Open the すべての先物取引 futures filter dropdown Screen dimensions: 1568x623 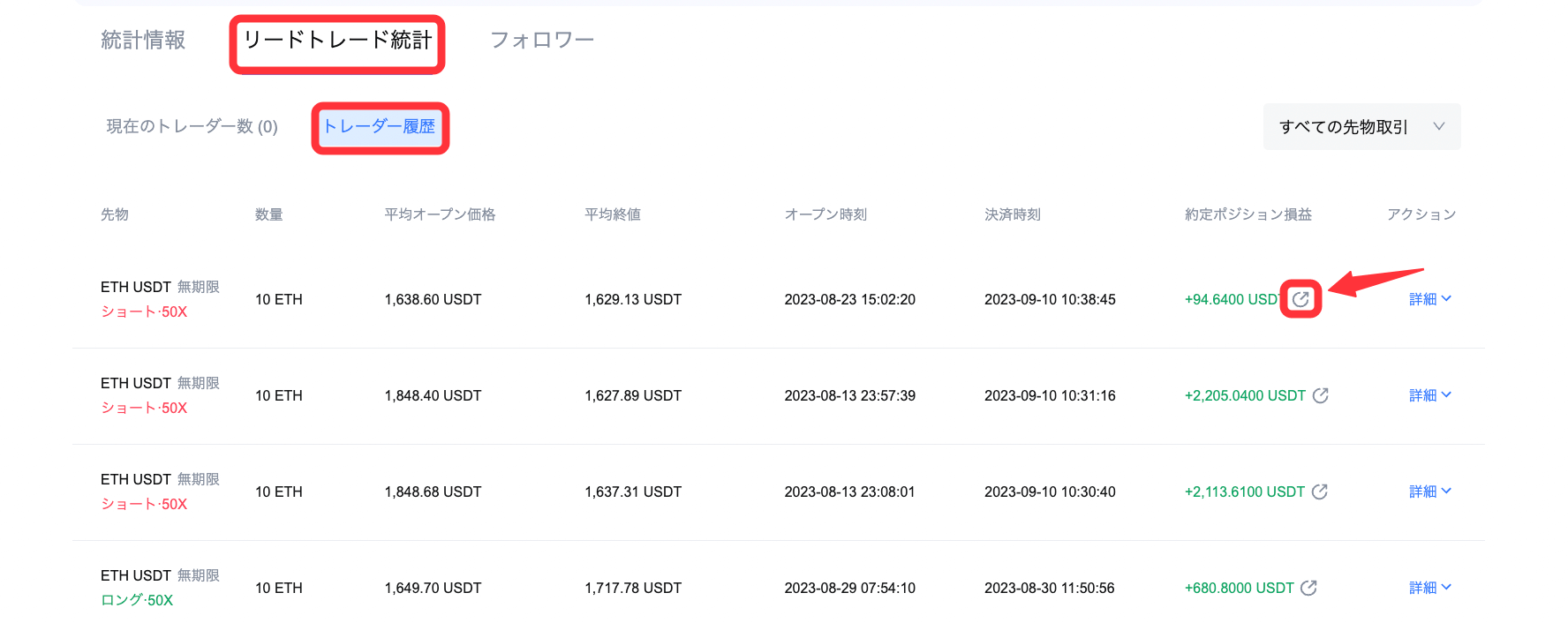(x=1361, y=127)
